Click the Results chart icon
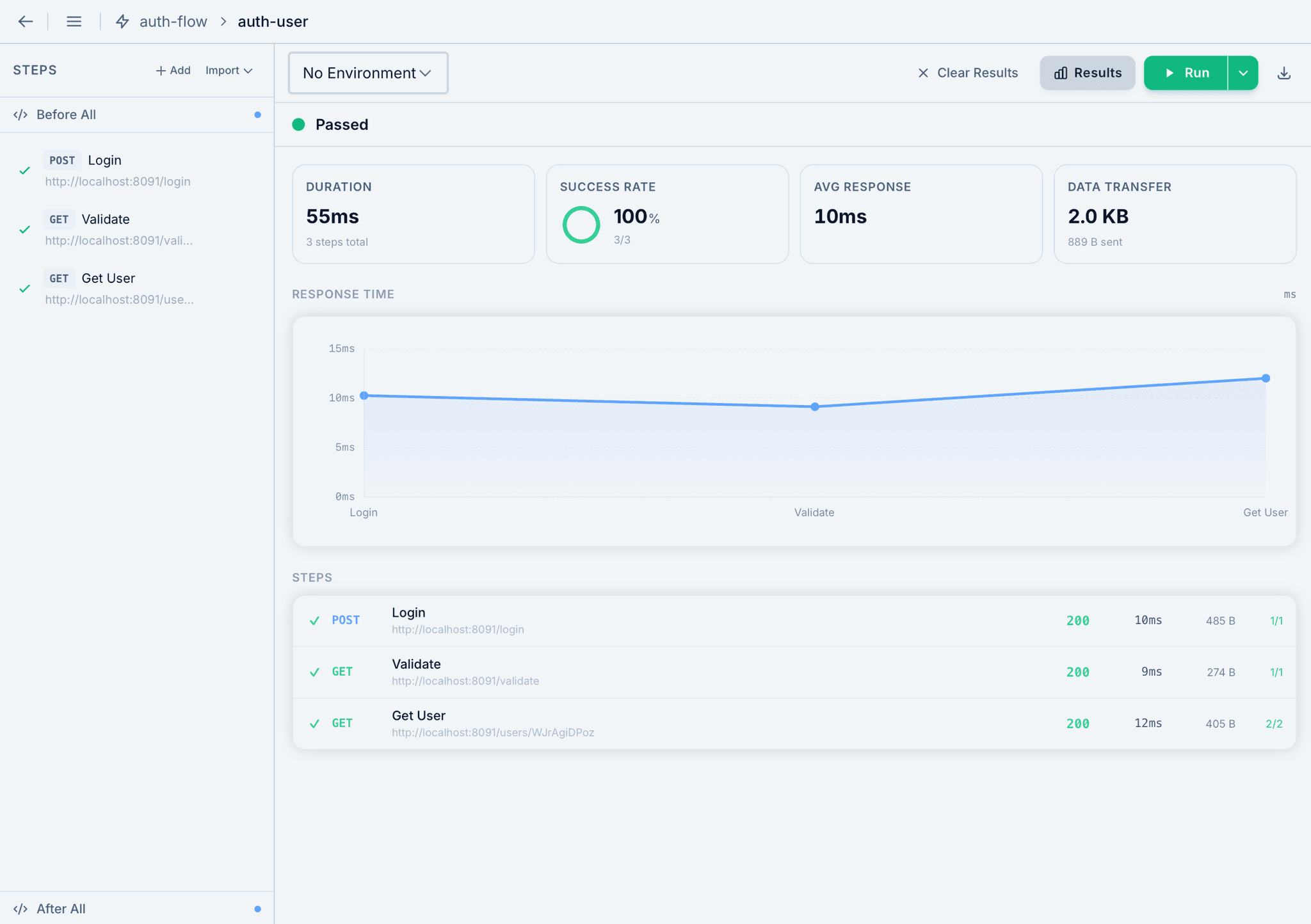1311x924 pixels. 1062,72
